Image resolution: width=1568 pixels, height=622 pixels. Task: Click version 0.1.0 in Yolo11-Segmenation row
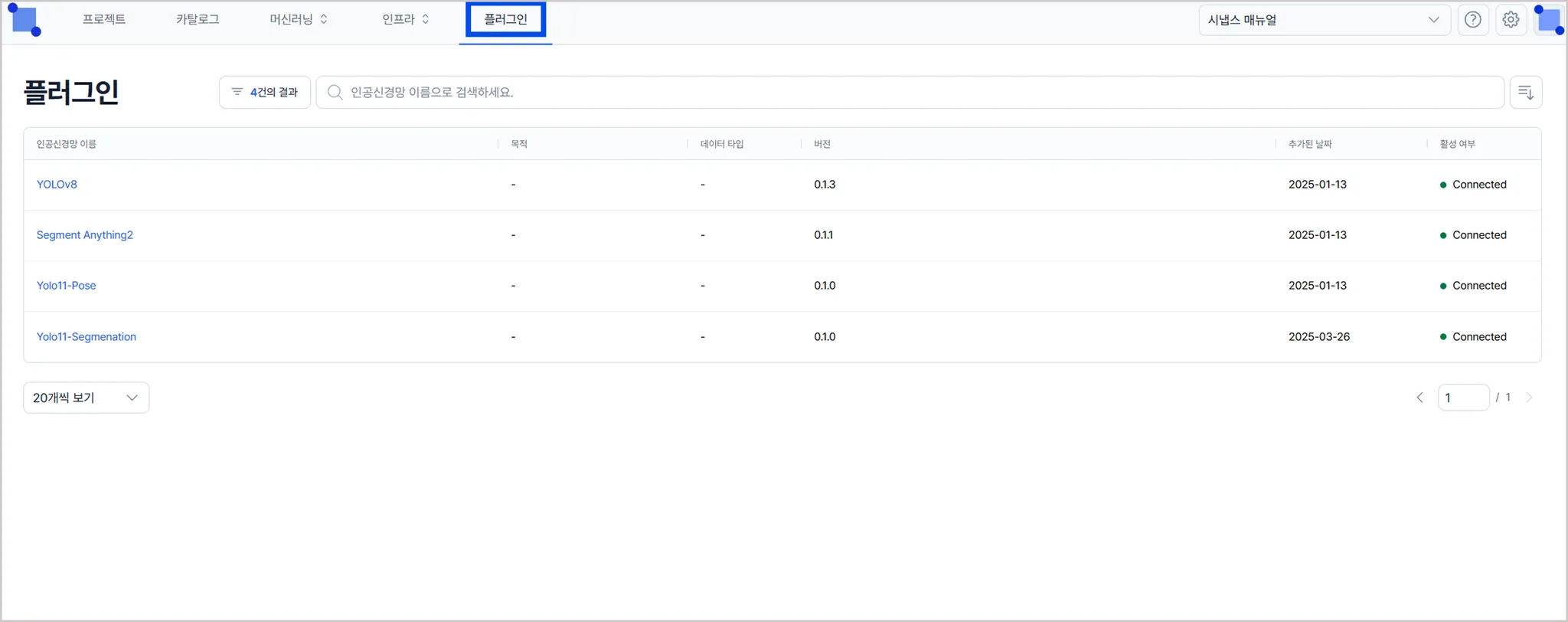825,337
